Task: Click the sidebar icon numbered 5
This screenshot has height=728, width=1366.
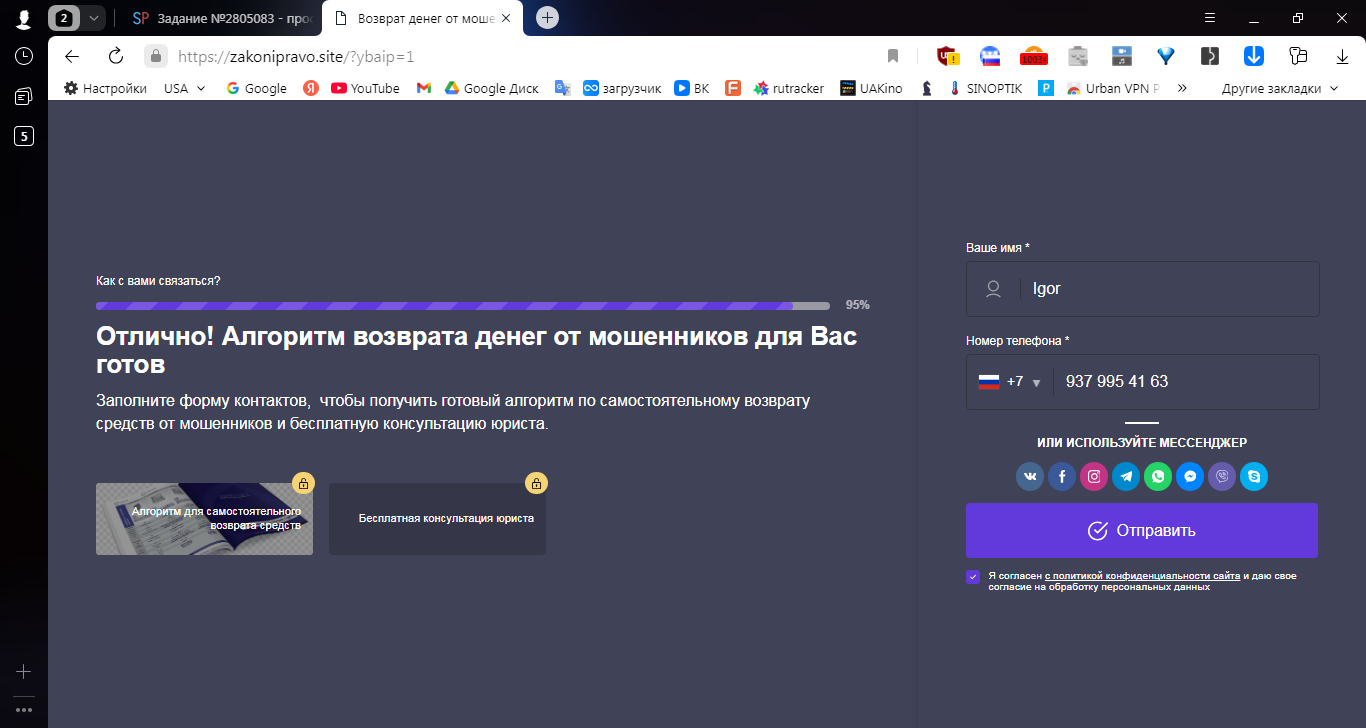Action: coord(24,136)
